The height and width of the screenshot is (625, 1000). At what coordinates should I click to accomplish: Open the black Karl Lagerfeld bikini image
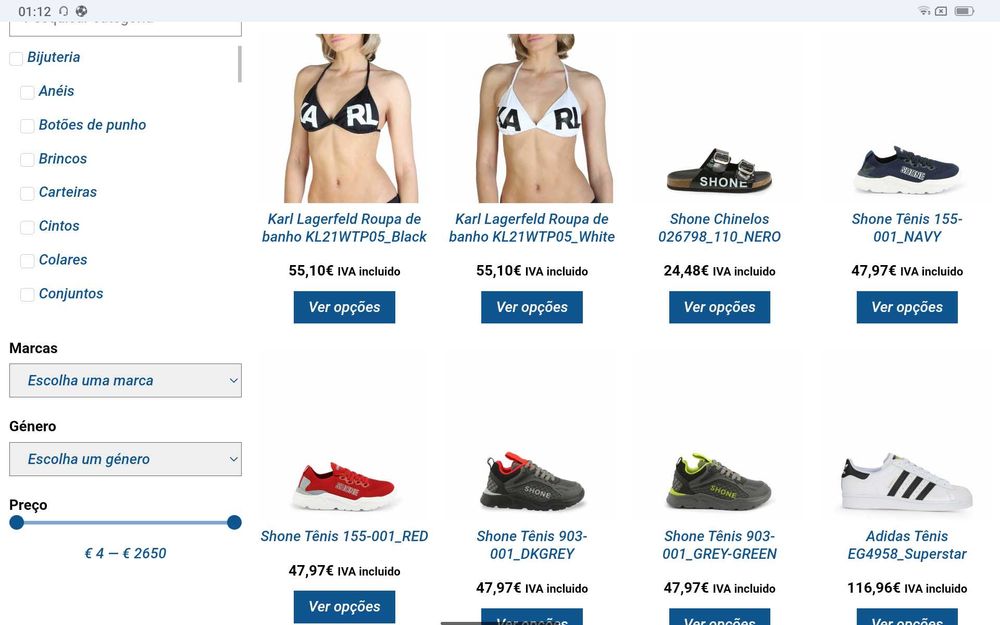pyautogui.click(x=344, y=118)
